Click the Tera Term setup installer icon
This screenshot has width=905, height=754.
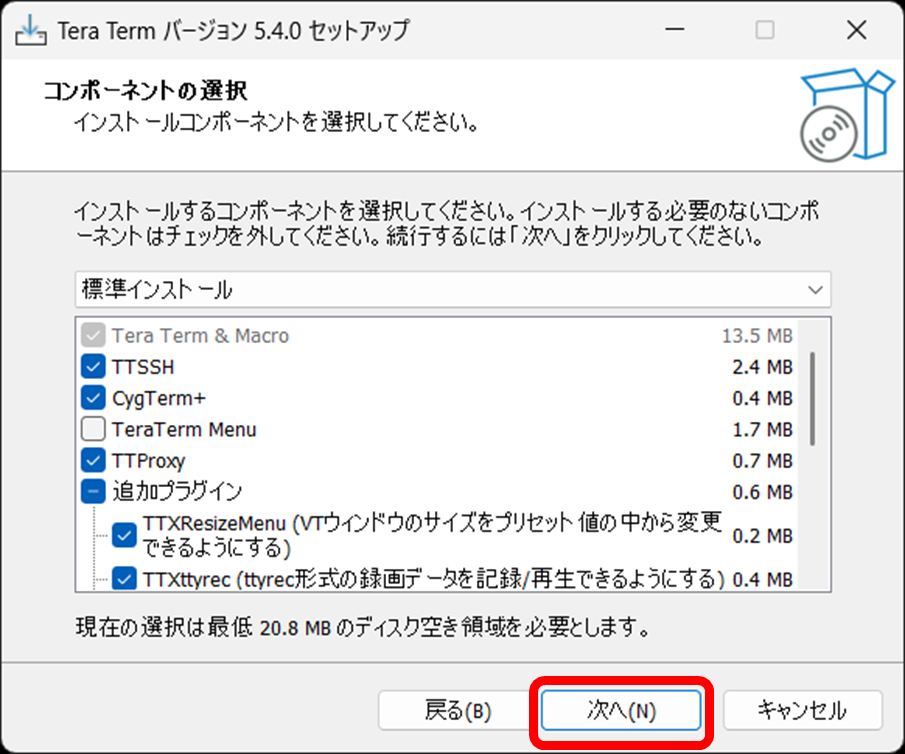31,31
